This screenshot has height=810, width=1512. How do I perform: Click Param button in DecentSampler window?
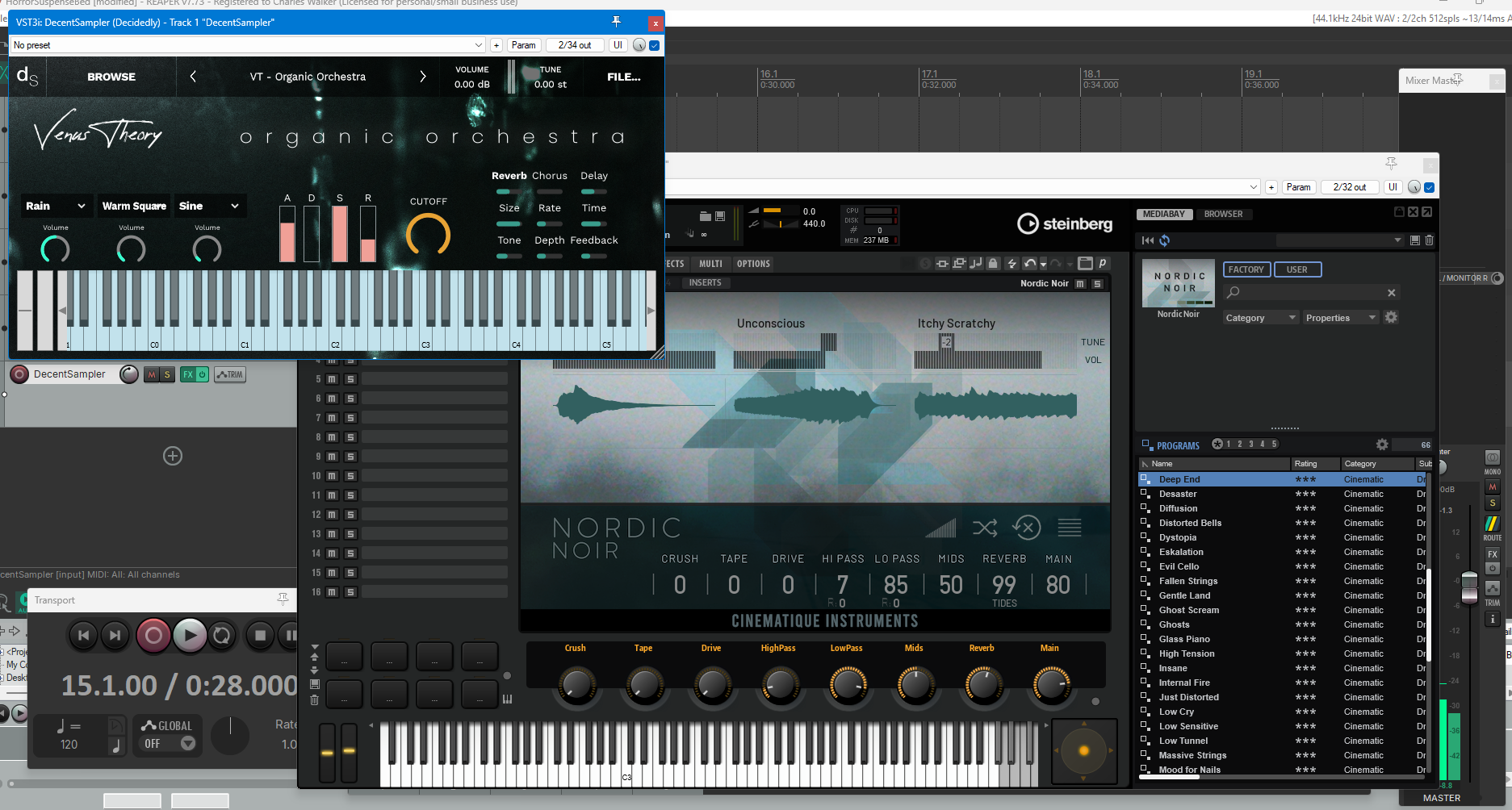(x=523, y=45)
